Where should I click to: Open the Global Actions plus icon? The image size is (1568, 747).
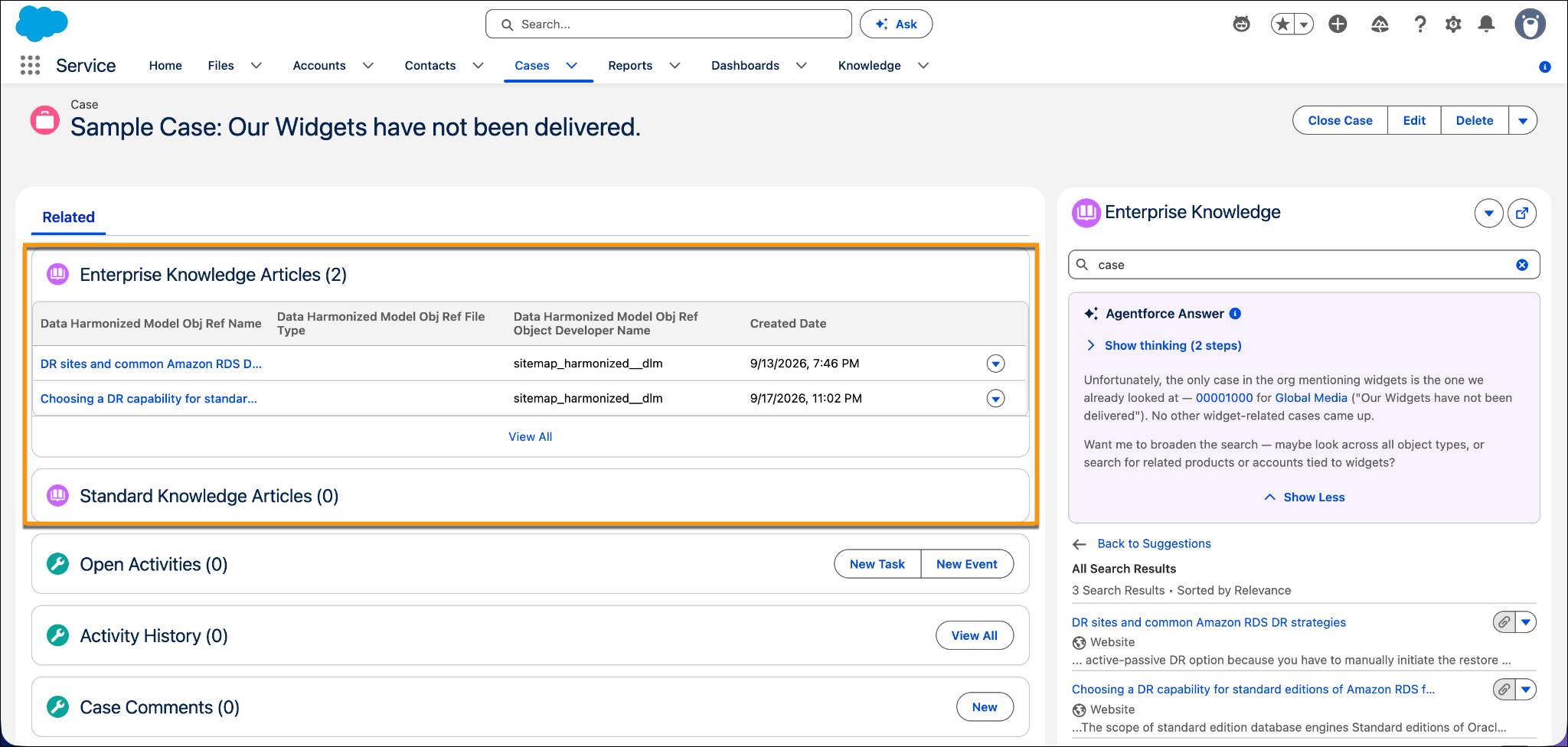click(x=1338, y=24)
